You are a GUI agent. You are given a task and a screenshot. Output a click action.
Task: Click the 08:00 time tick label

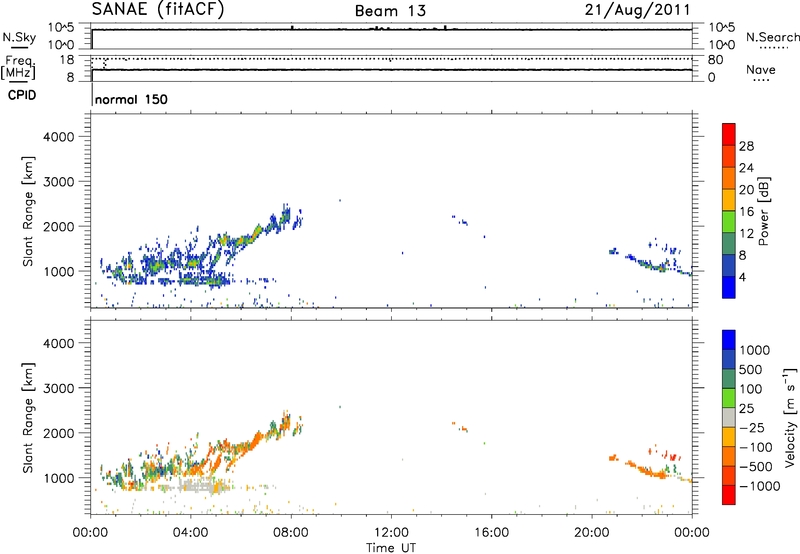[291, 533]
